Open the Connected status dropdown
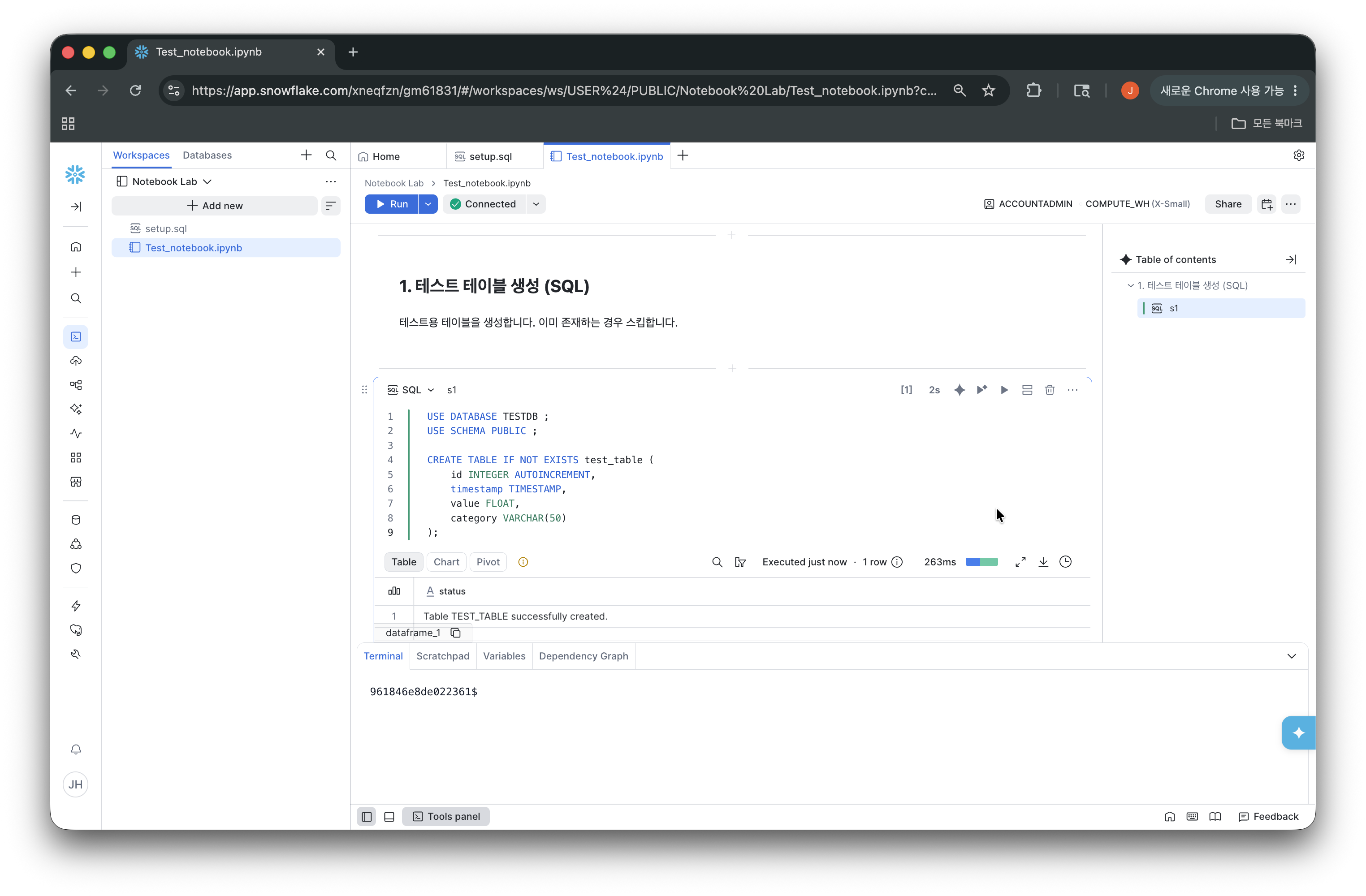The height and width of the screenshot is (896, 1366). point(536,204)
